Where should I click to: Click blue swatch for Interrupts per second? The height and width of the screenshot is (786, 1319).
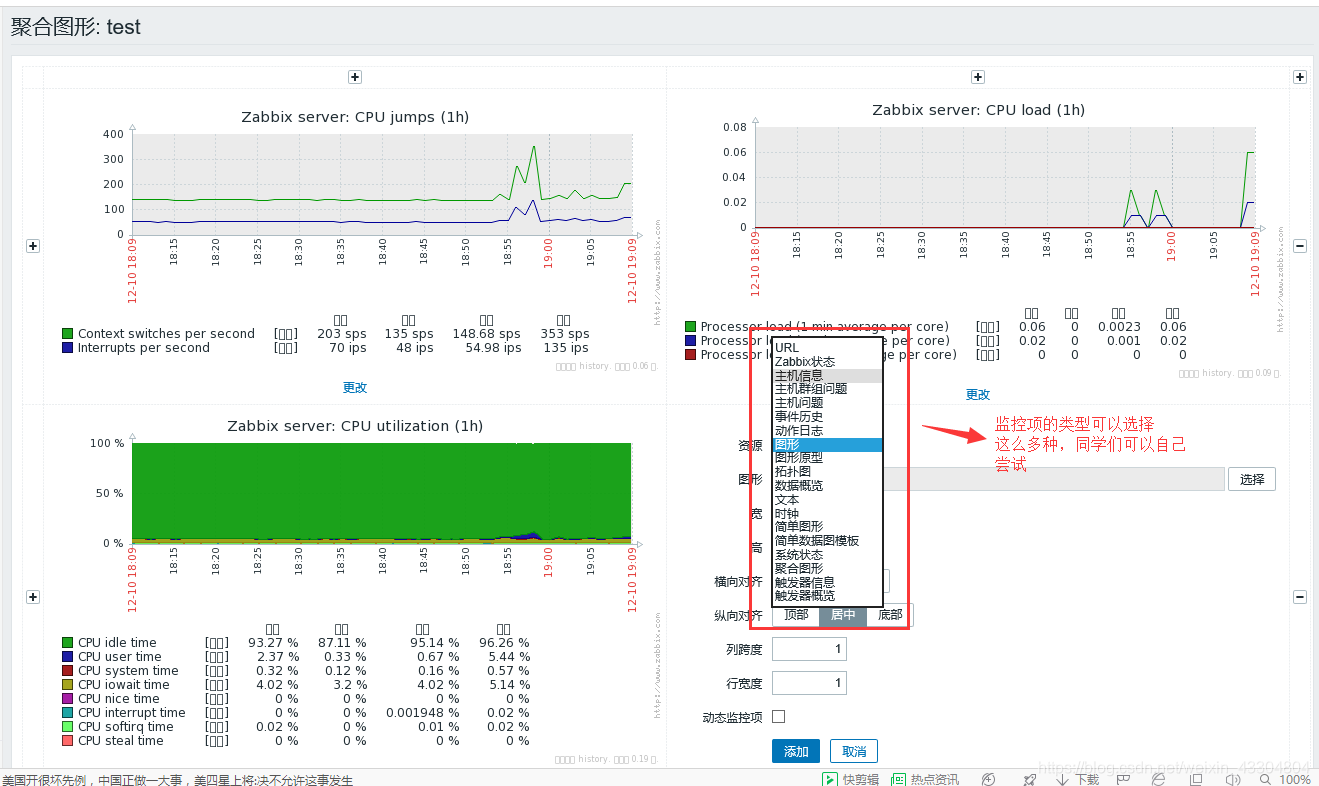(68, 348)
